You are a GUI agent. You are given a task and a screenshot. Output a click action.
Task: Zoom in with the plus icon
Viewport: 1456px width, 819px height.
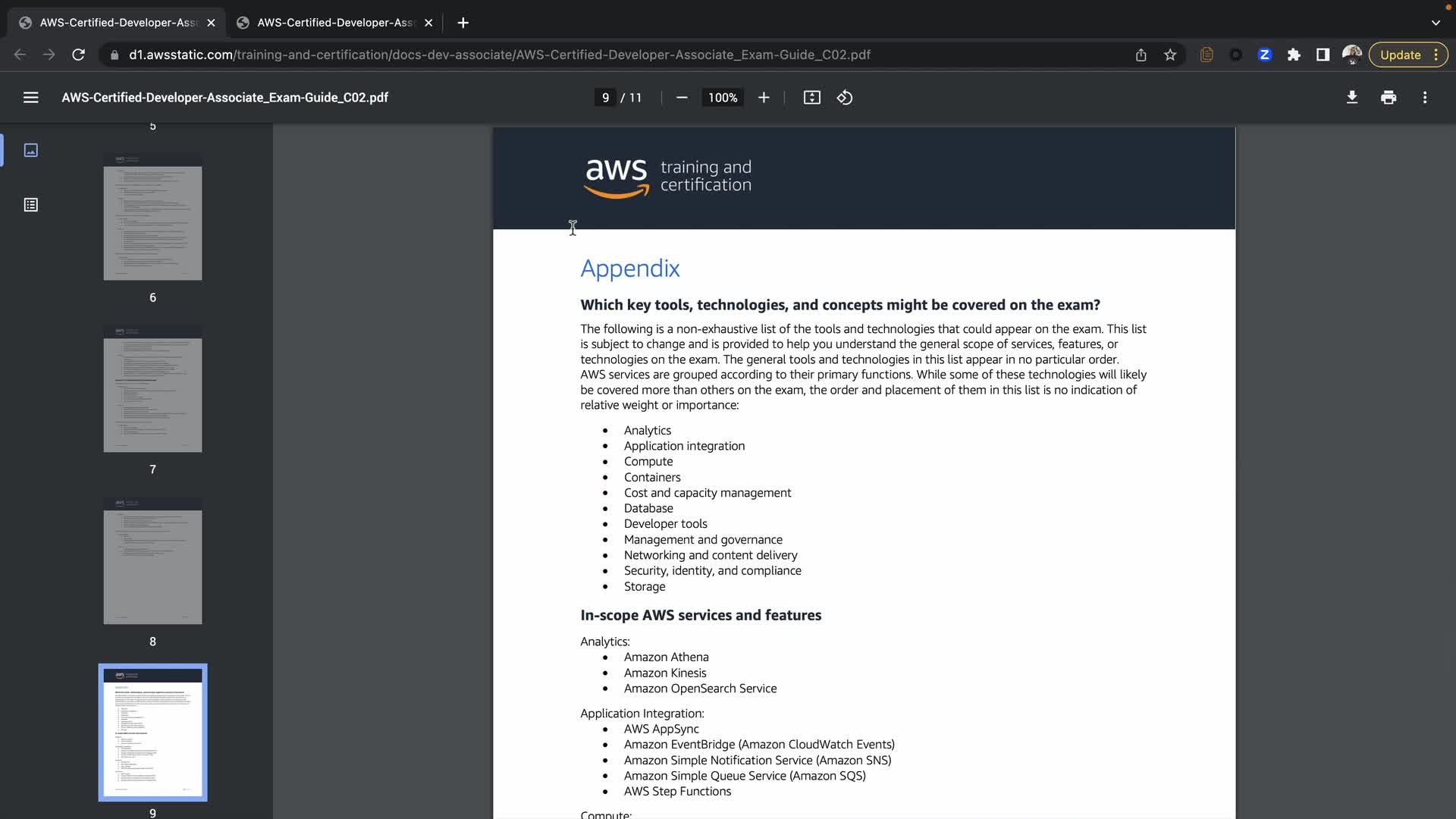click(764, 97)
